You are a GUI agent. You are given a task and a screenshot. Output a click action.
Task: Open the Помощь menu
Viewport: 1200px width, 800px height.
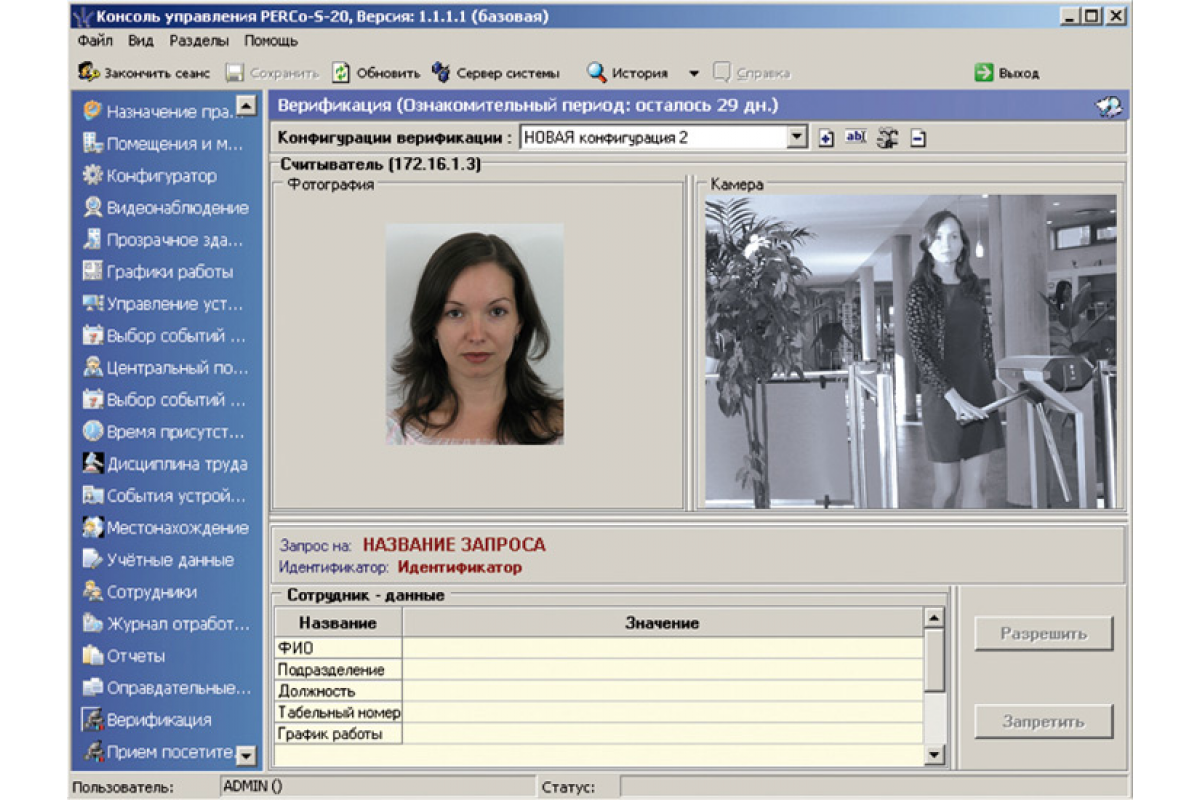click(271, 41)
